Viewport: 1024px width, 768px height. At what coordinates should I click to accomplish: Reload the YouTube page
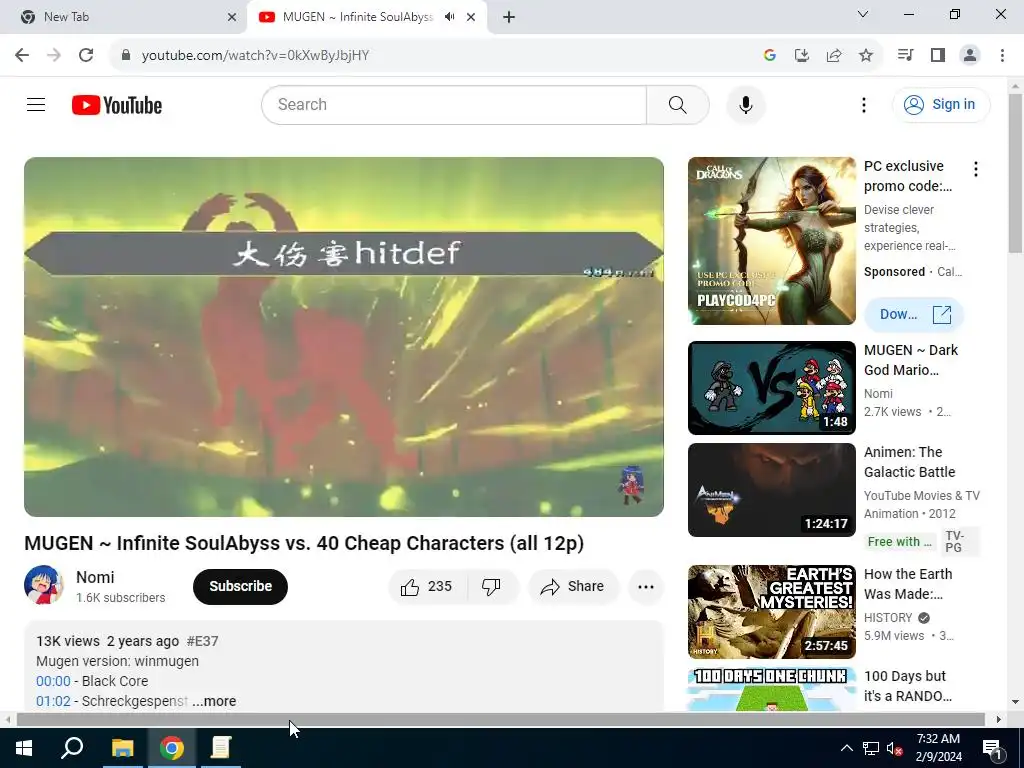coord(86,56)
